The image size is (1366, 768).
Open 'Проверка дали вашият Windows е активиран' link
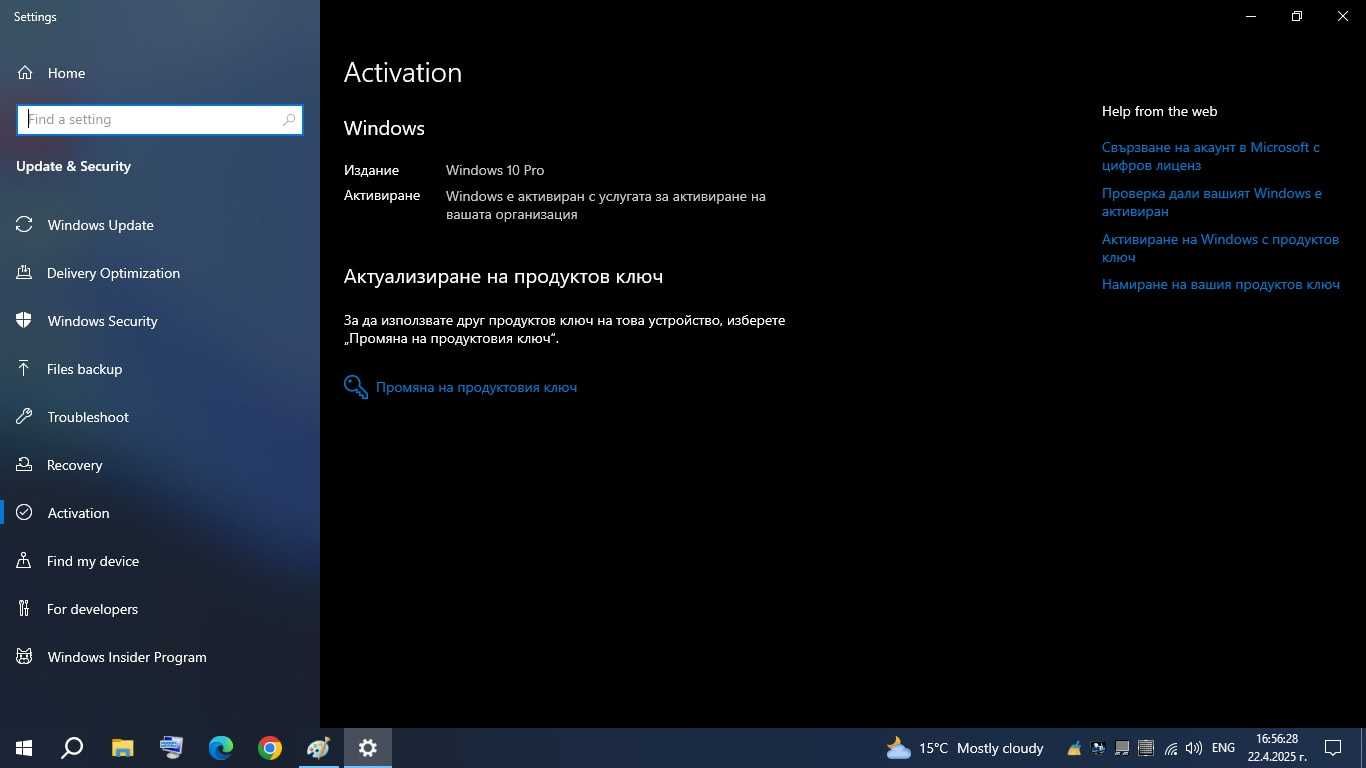[1212, 202]
